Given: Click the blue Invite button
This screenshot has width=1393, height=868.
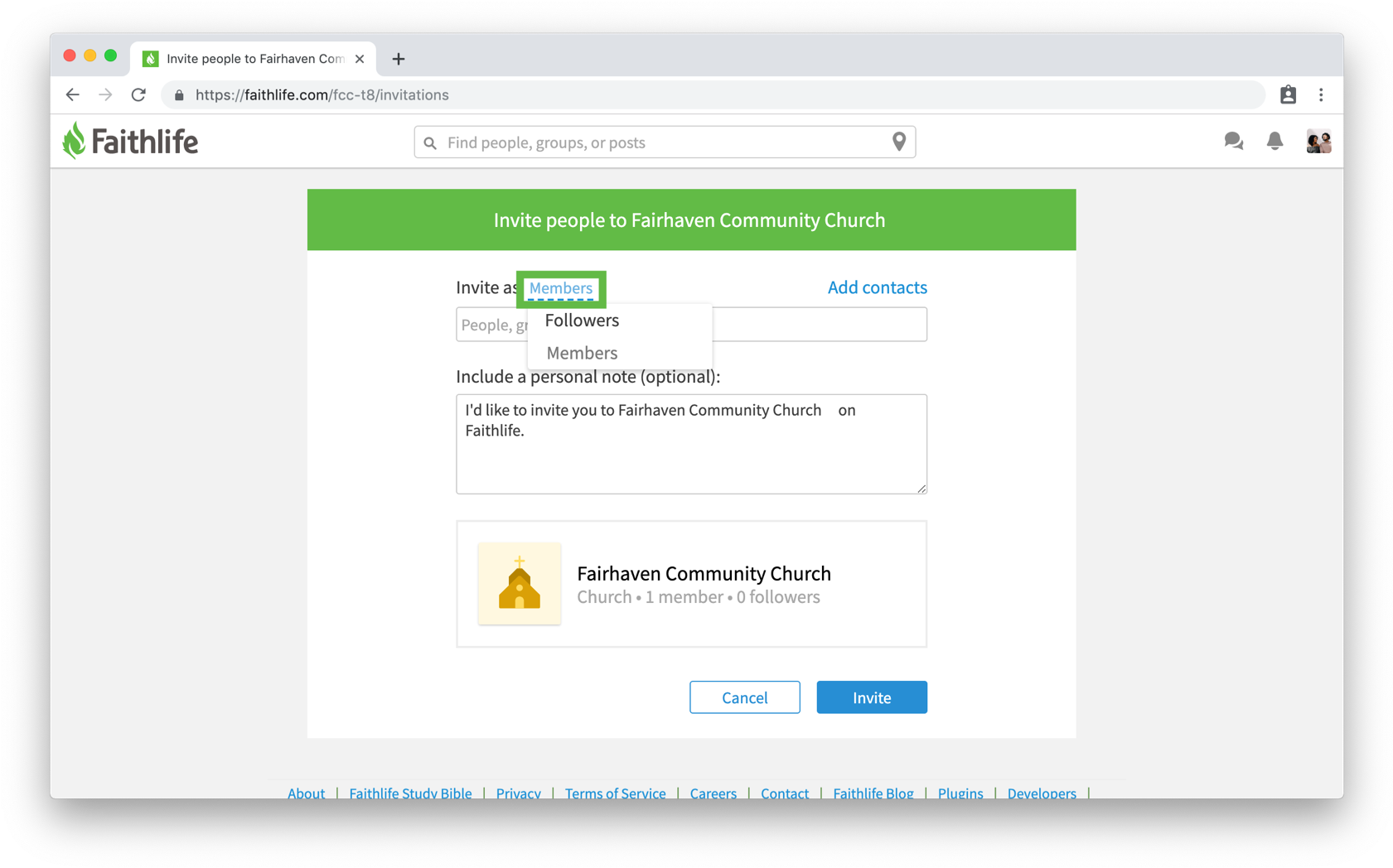Looking at the screenshot, I should 872,697.
